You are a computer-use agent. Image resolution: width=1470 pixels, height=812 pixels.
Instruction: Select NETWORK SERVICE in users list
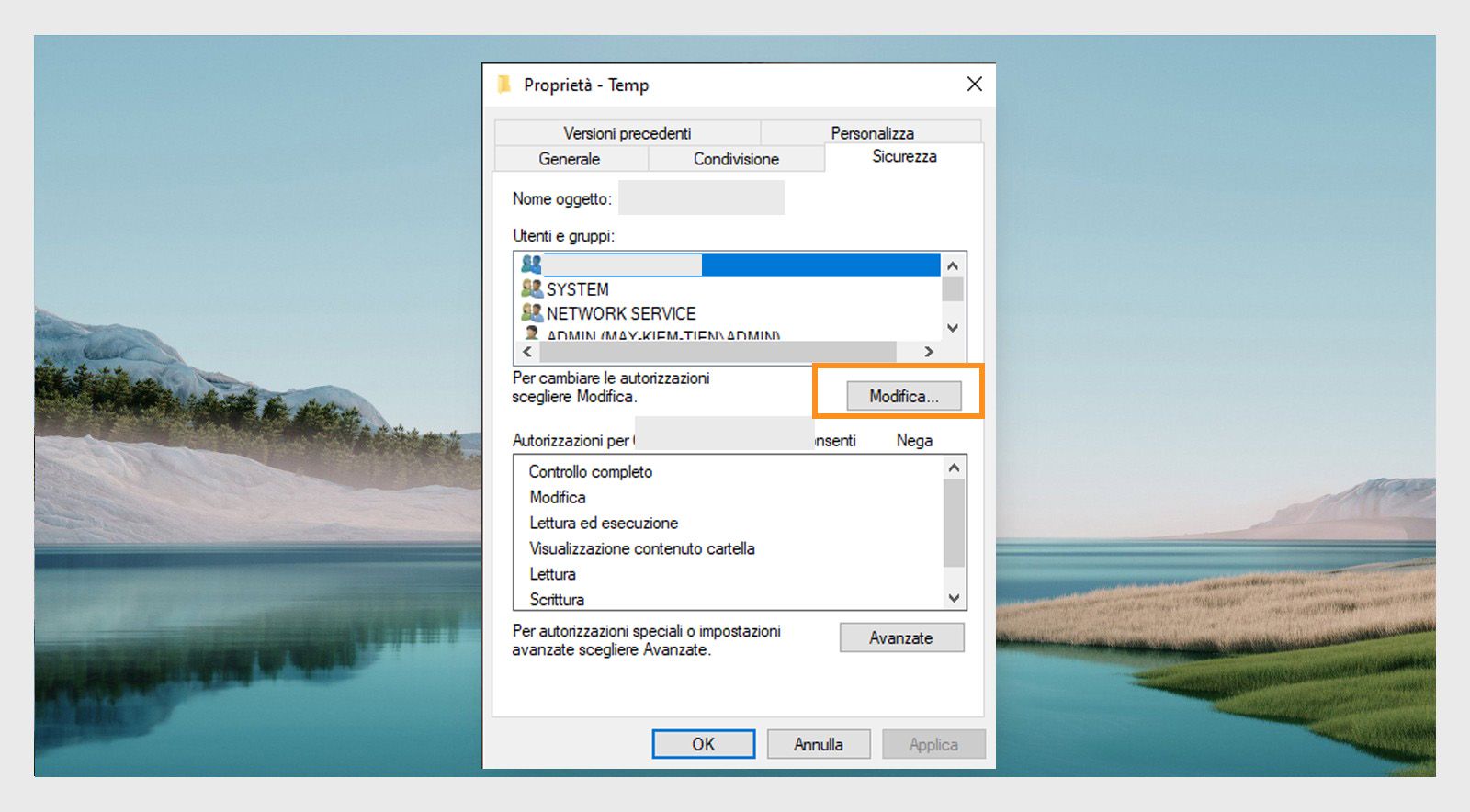[621, 313]
